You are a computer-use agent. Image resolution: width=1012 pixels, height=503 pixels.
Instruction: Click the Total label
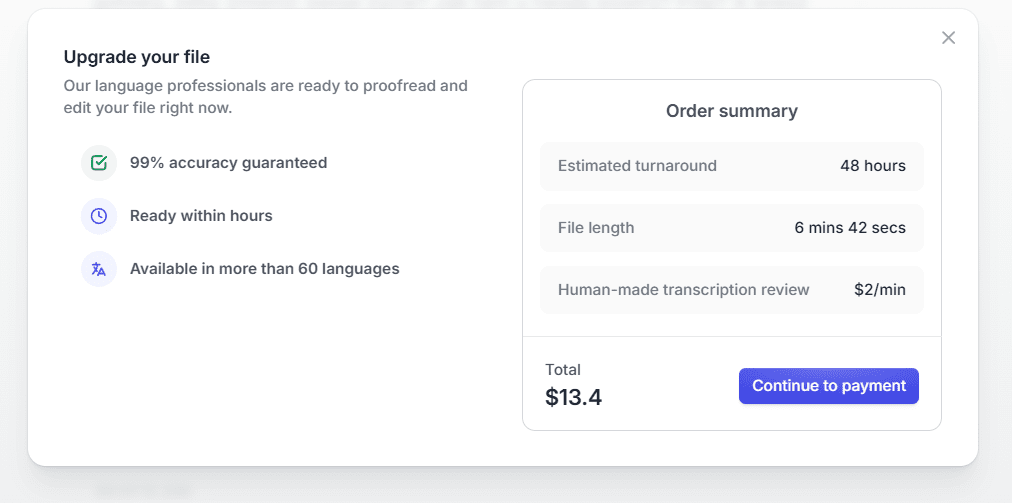(563, 370)
